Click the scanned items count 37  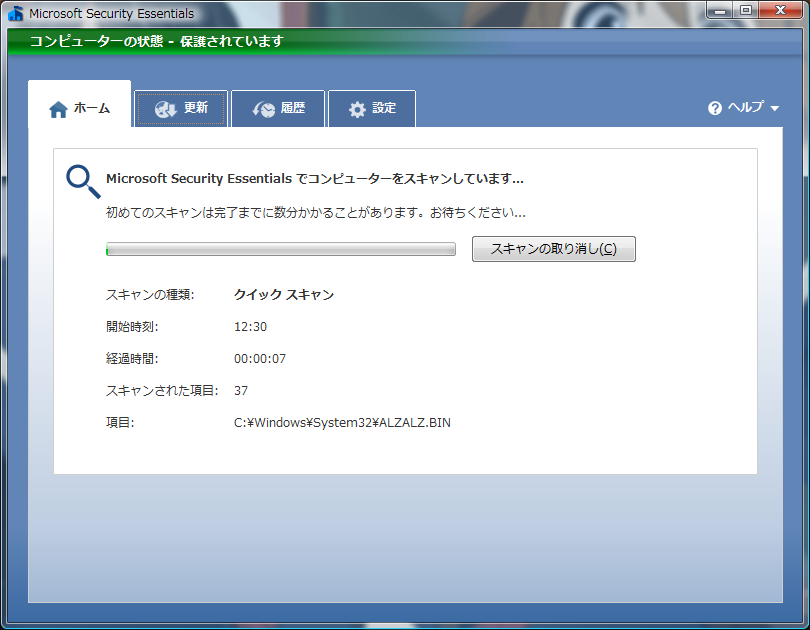click(x=241, y=391)
